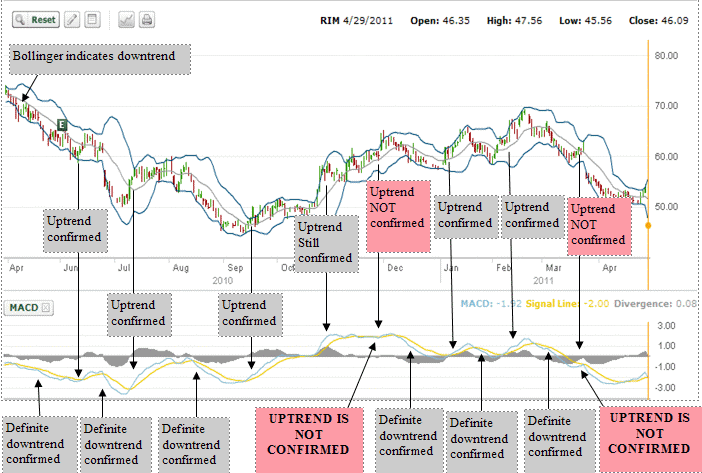Click the blue MACD value readout
Screen dimensions: 702x473
491,304
